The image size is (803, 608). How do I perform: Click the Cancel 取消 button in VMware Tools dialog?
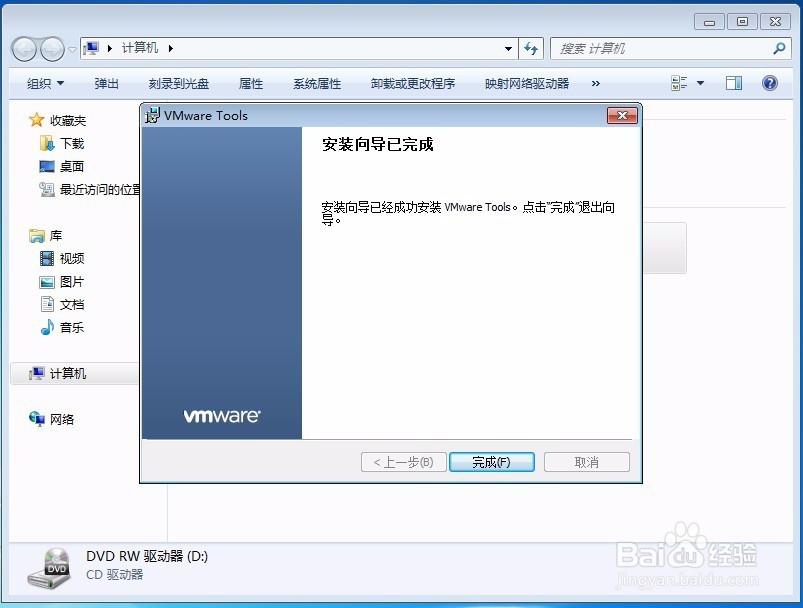point(586,462)
